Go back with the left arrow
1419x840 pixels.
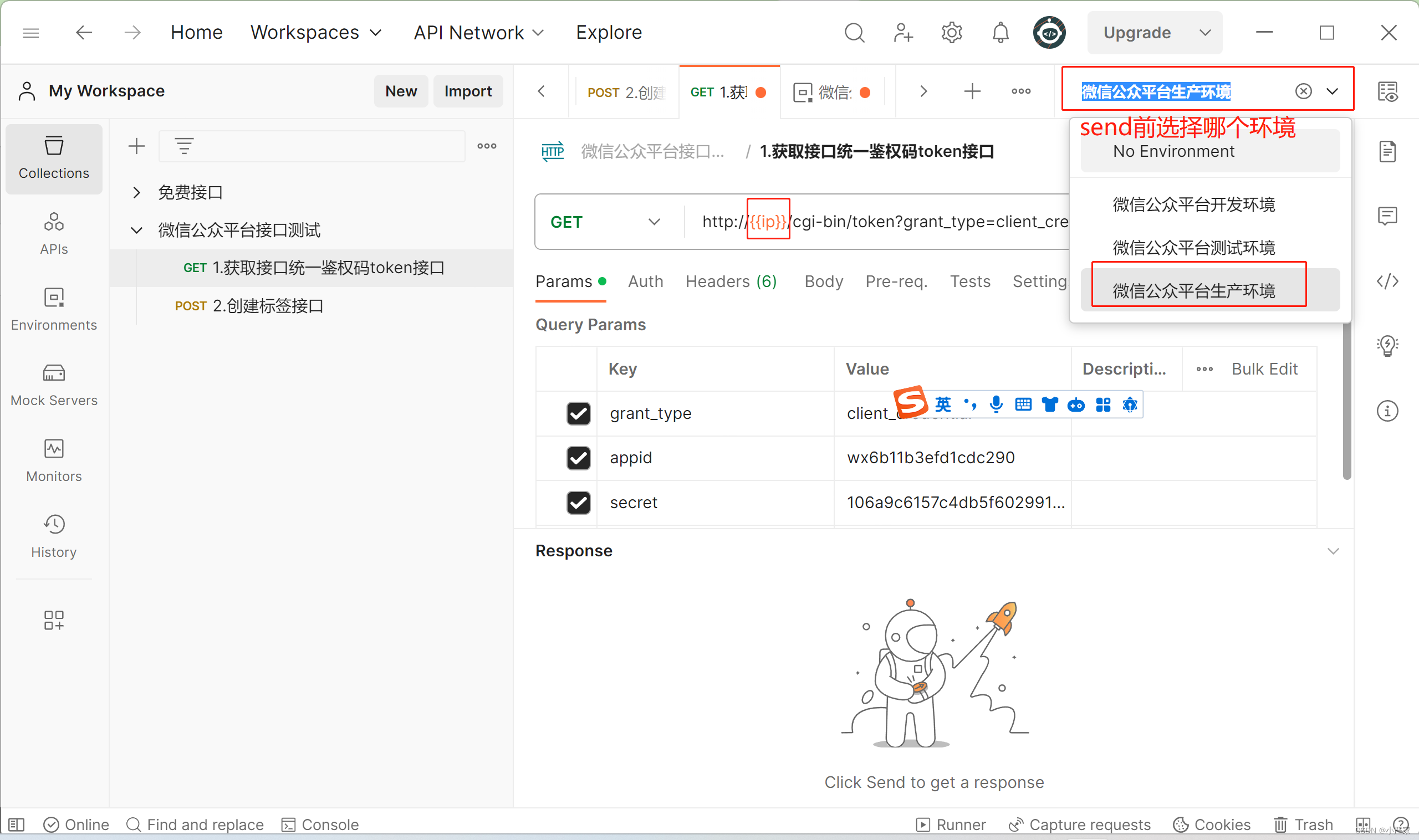tap(84, 33)
